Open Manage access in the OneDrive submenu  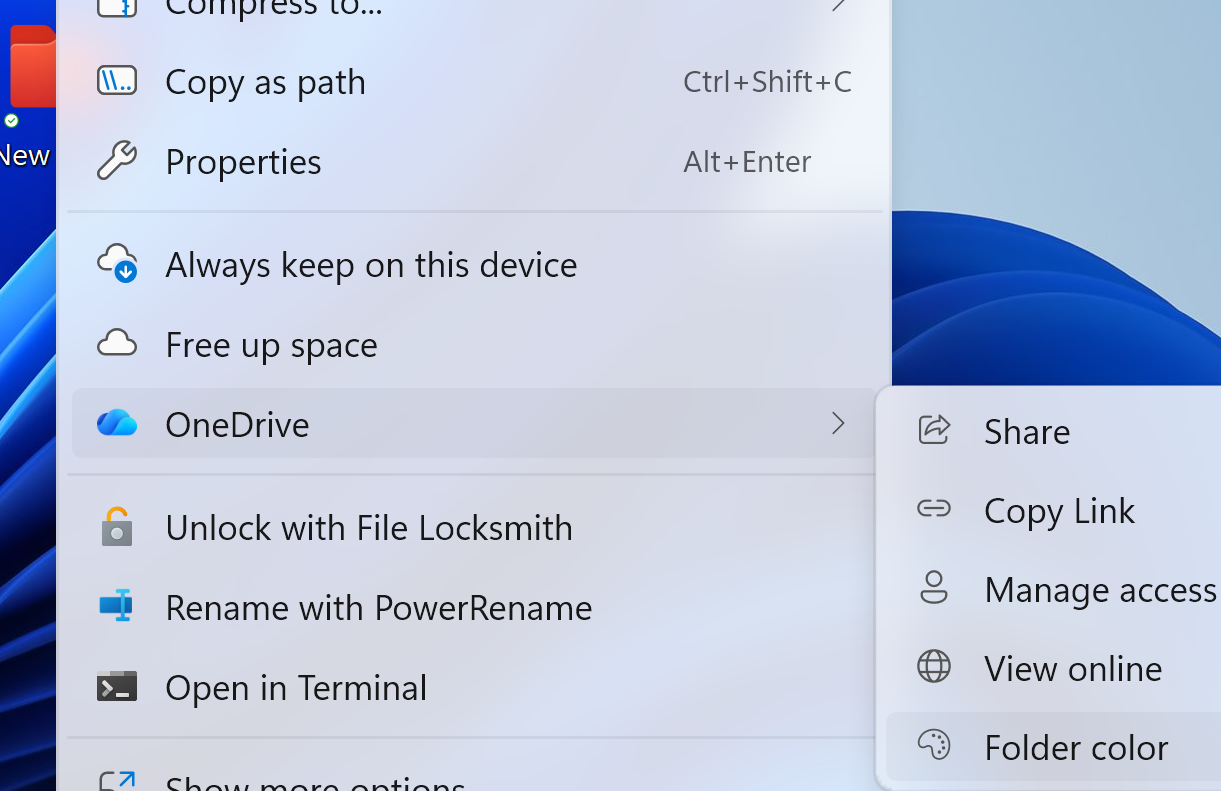pyautogui.click(x=1053, y=589)
